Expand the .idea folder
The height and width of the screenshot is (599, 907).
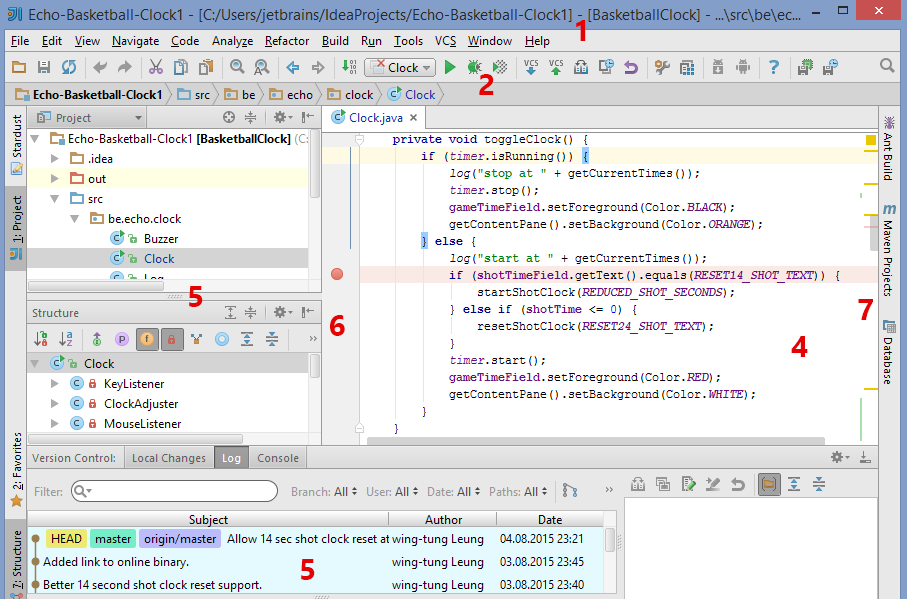point(55,158)
